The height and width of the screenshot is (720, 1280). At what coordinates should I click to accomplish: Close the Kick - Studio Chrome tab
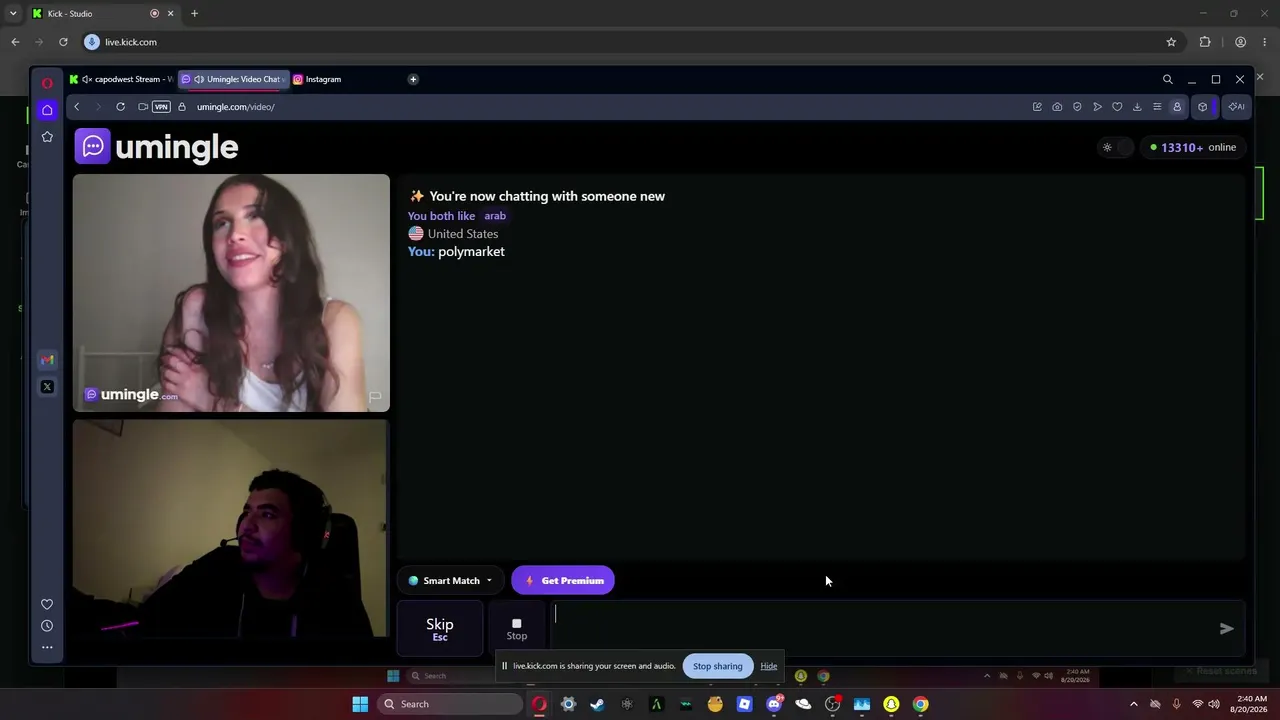[x=170, y=13]
